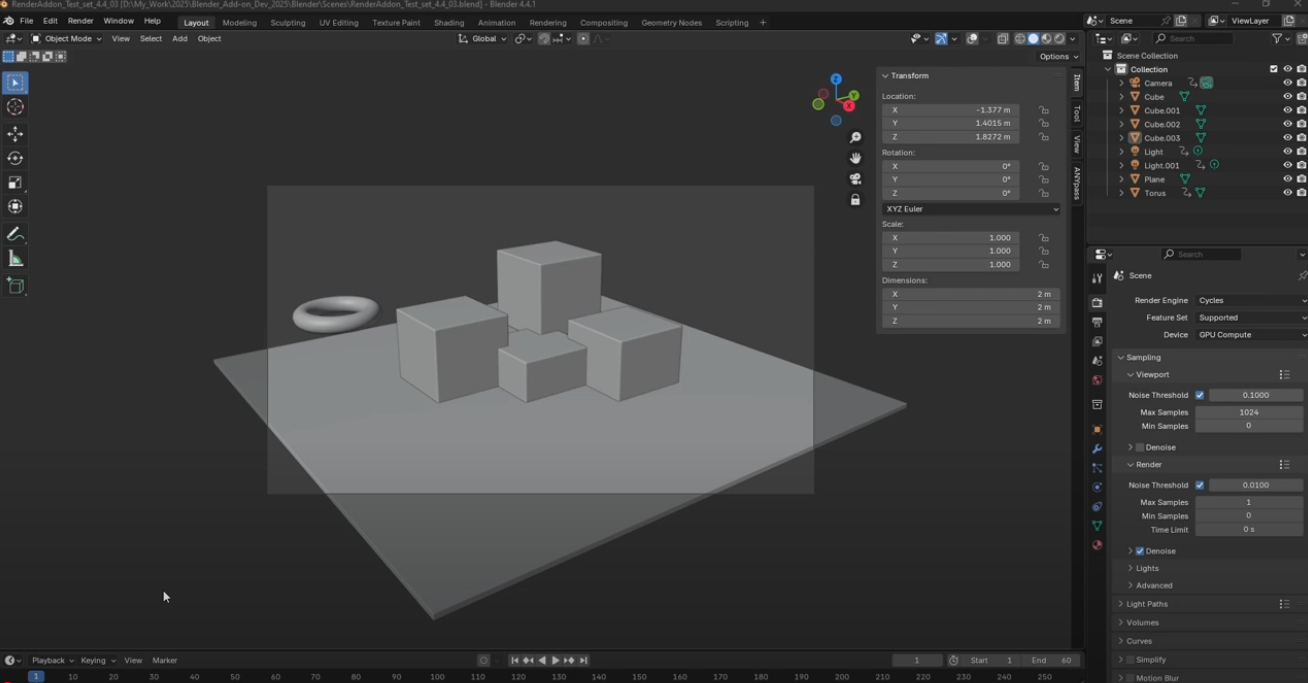Open the viewport Add menu
This screenshot has width=1308, height=683.
pos(180,39)
